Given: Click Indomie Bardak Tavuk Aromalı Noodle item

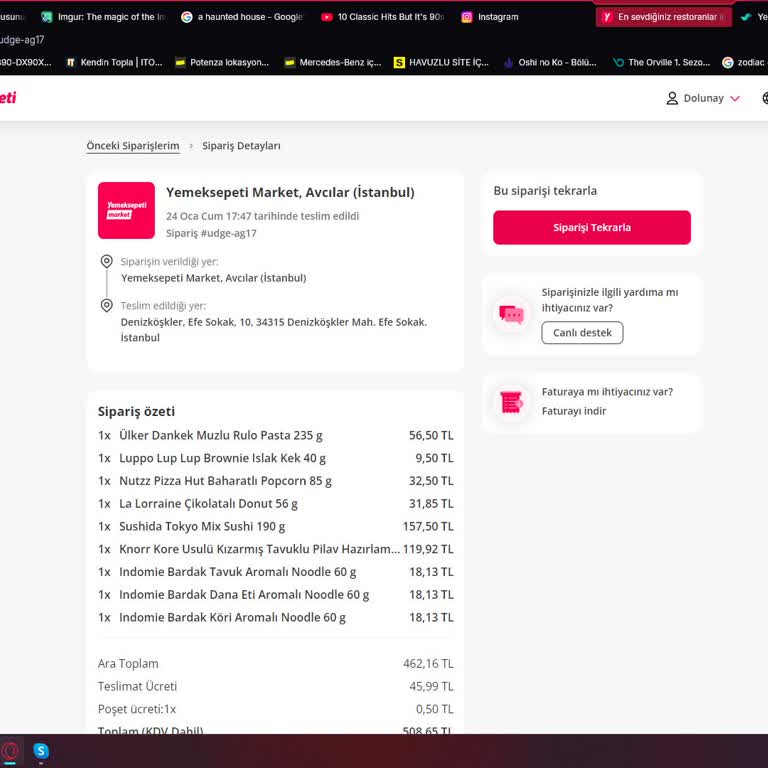Looking at the screenshot, I should coord(238,572).
